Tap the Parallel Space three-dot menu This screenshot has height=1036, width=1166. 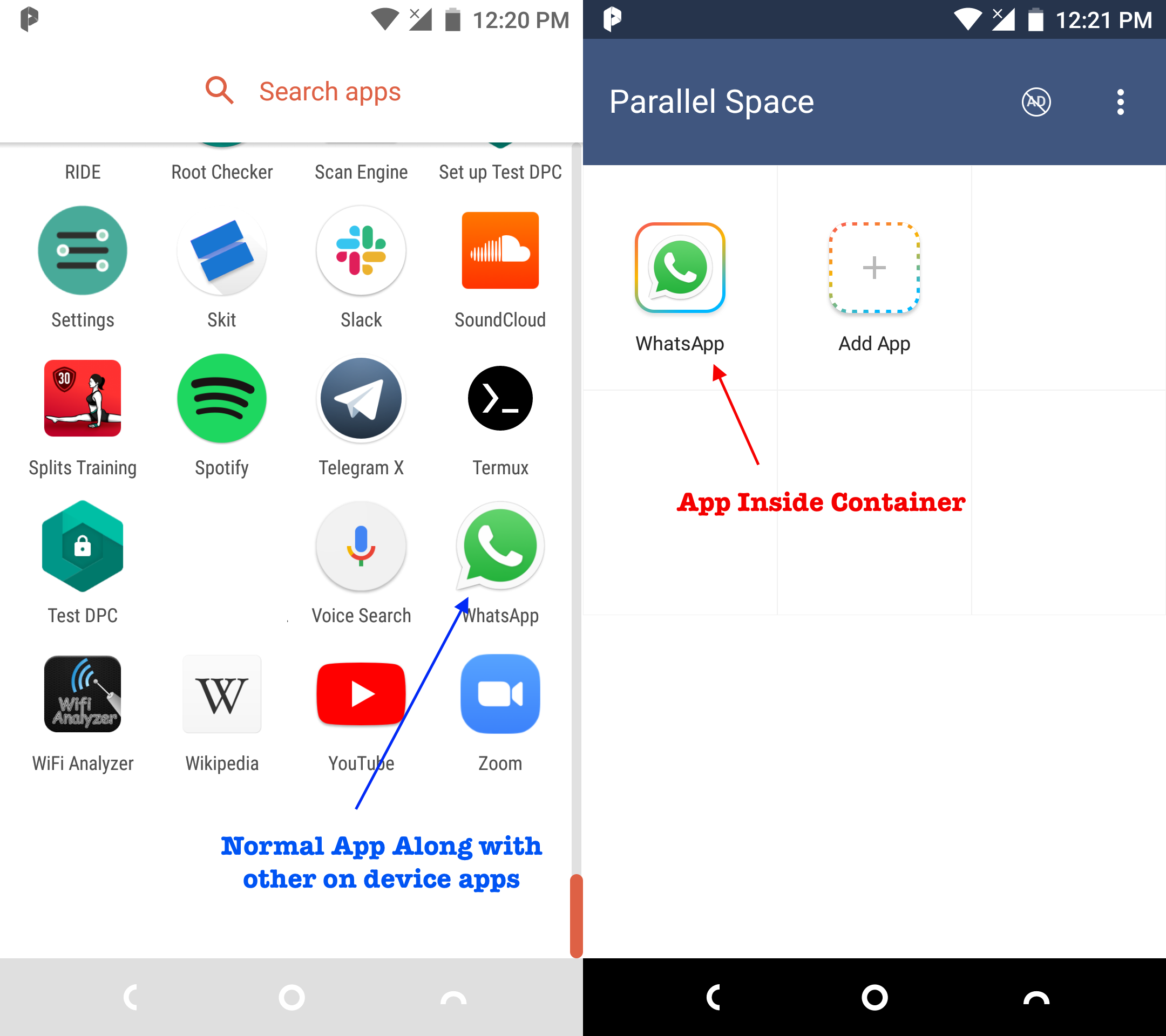pyautogui.click(x=1121, y=102)
